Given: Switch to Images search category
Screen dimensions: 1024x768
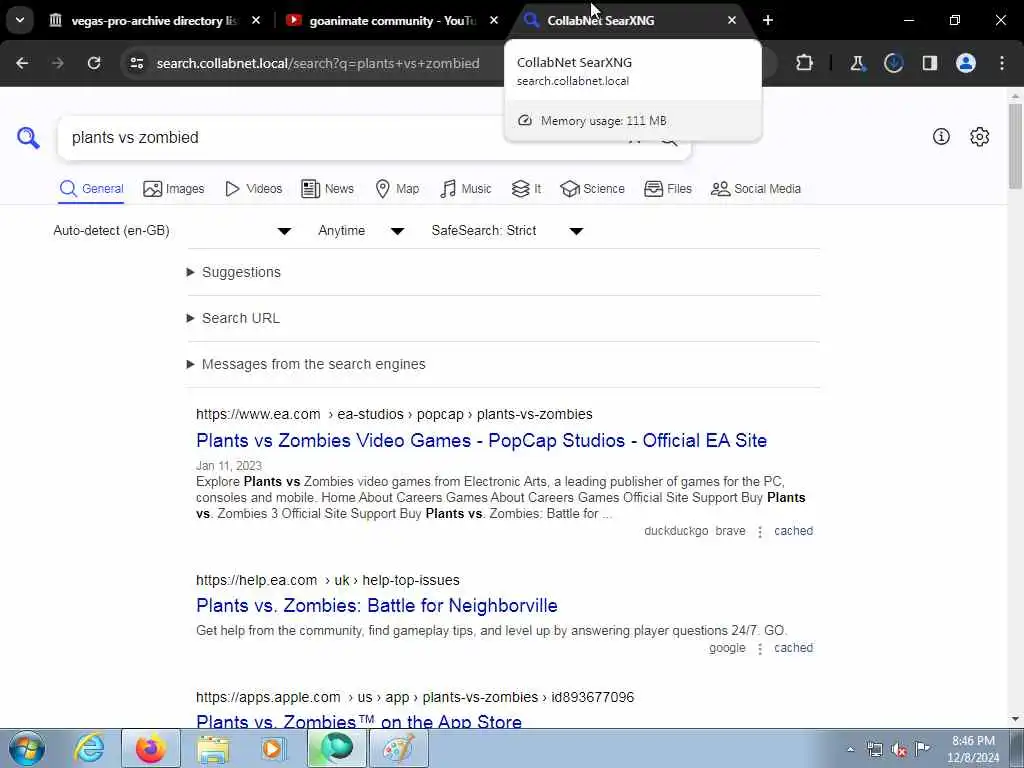Looking at the screenshot, I should (174, 189).
